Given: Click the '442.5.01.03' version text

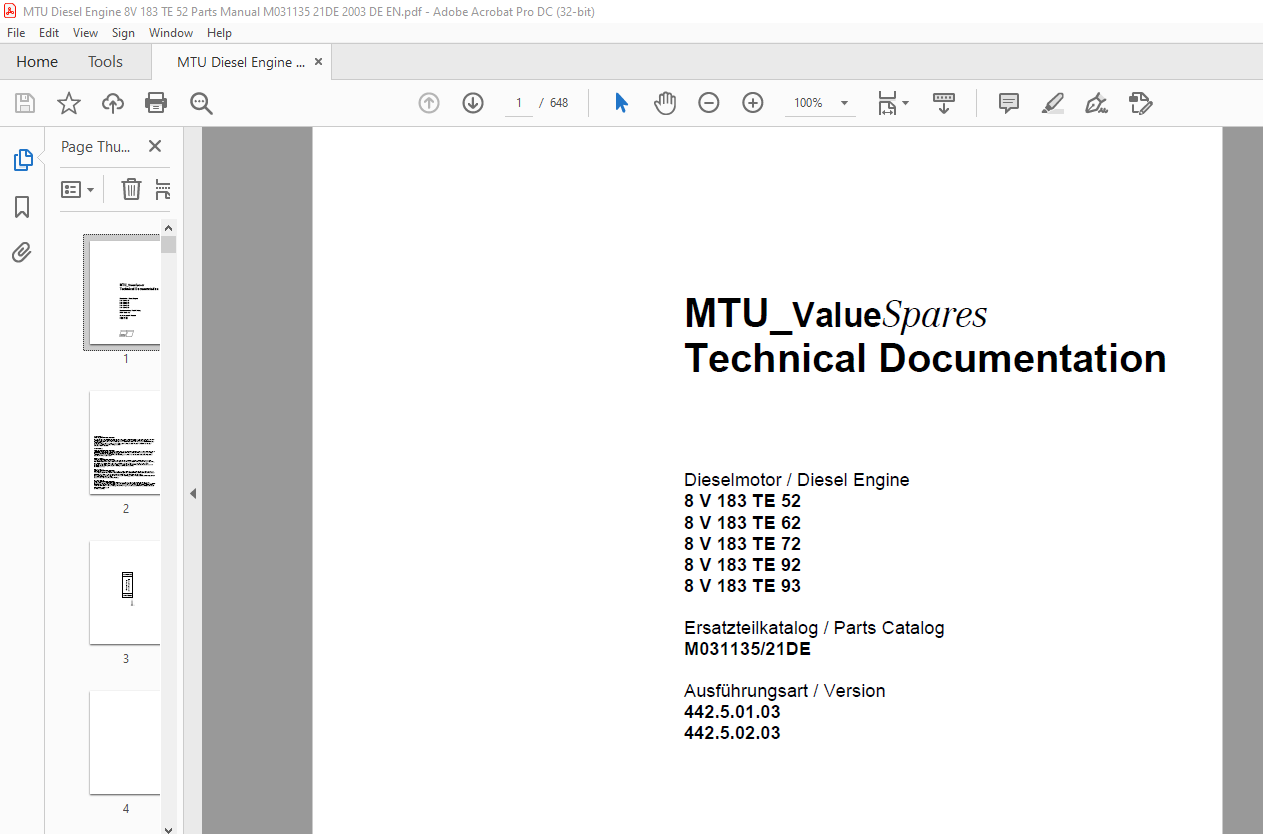Looking at the screenshot, I should coord(732,712).
